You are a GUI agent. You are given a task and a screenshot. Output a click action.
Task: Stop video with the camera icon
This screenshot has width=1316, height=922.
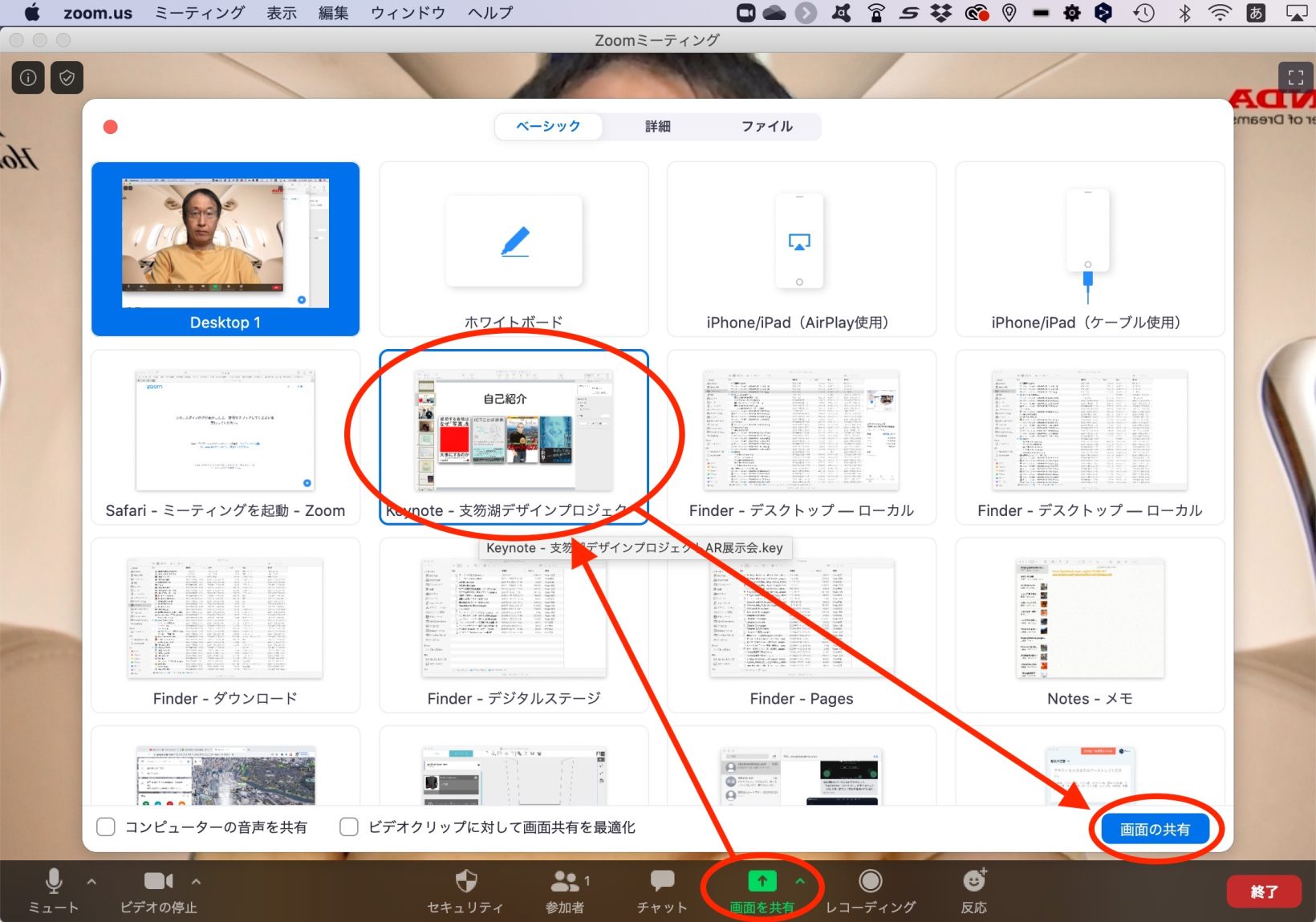tap(158, 881)
